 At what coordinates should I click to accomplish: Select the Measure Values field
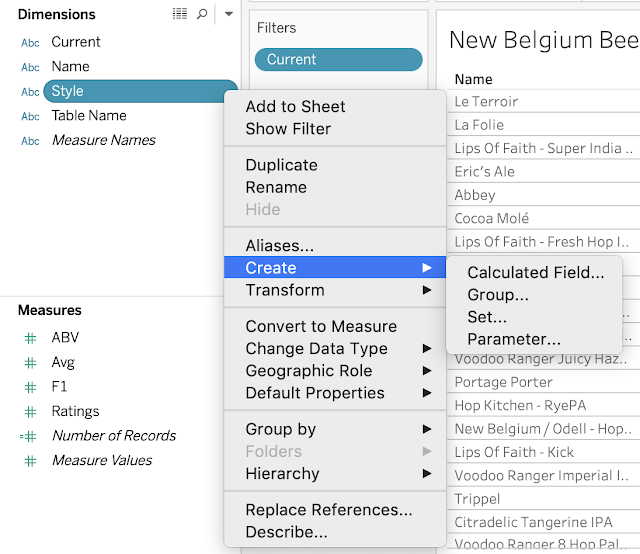click(101, 460)
